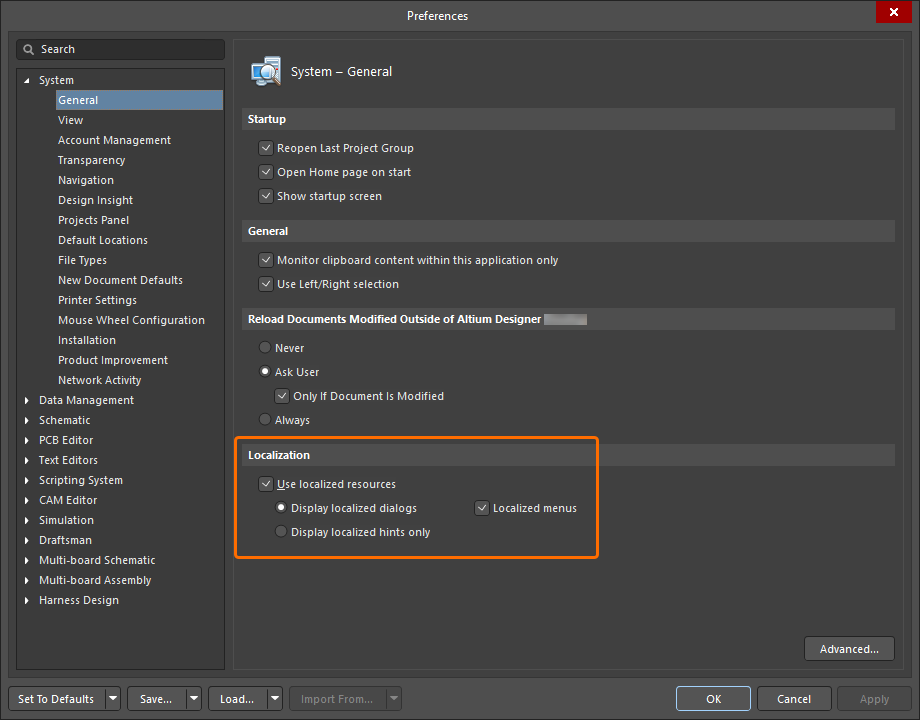Open Transparency preferences page
The image size is (920, 720).
coord(92,160)
